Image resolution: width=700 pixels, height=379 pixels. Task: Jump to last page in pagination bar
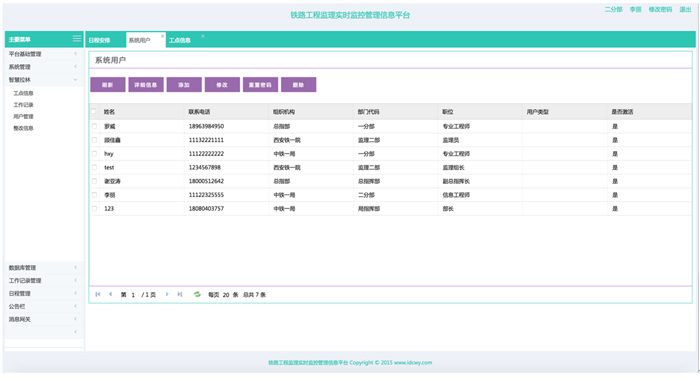pyautogui.click(x=179, y=294)
